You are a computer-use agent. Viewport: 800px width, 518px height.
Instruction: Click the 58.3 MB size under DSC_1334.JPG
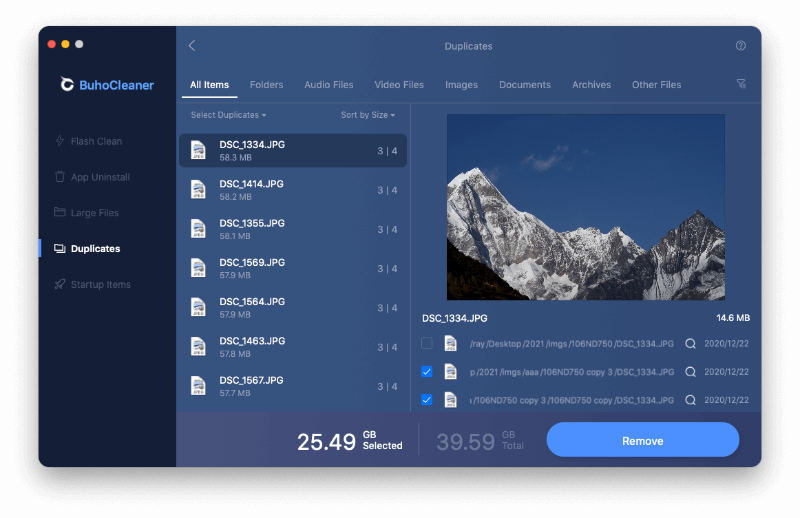click(235, 158)
